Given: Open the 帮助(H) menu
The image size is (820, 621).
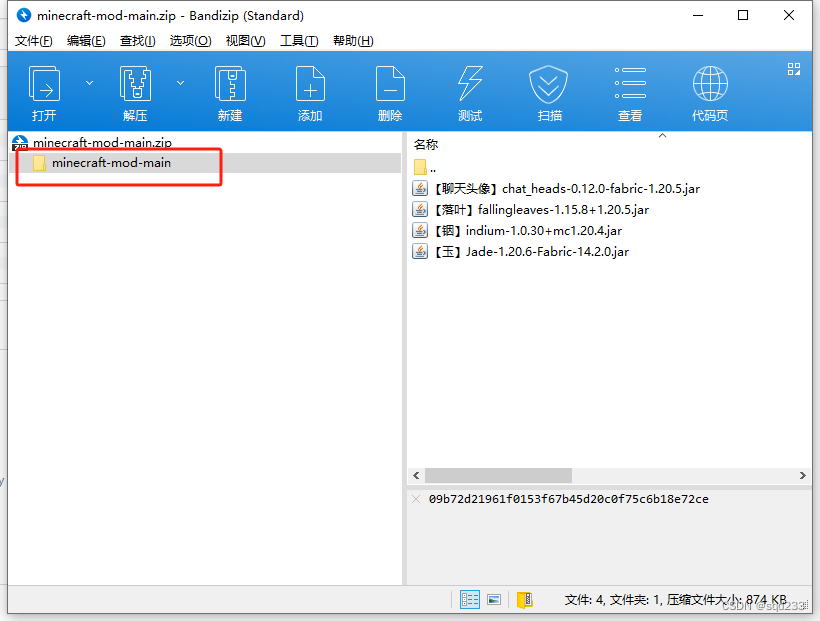Looking at the screenshot, I should coord(354,41).
